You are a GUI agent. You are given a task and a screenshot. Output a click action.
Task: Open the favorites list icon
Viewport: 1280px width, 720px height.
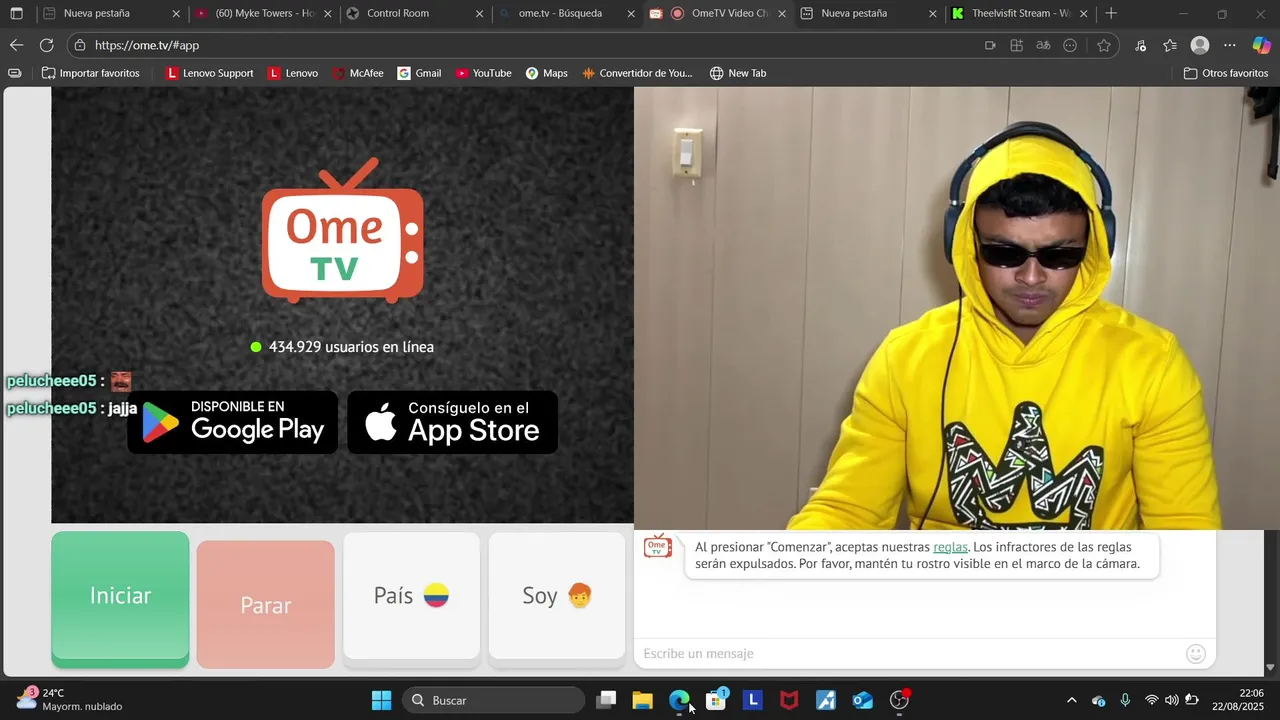tap(1170, 45)
